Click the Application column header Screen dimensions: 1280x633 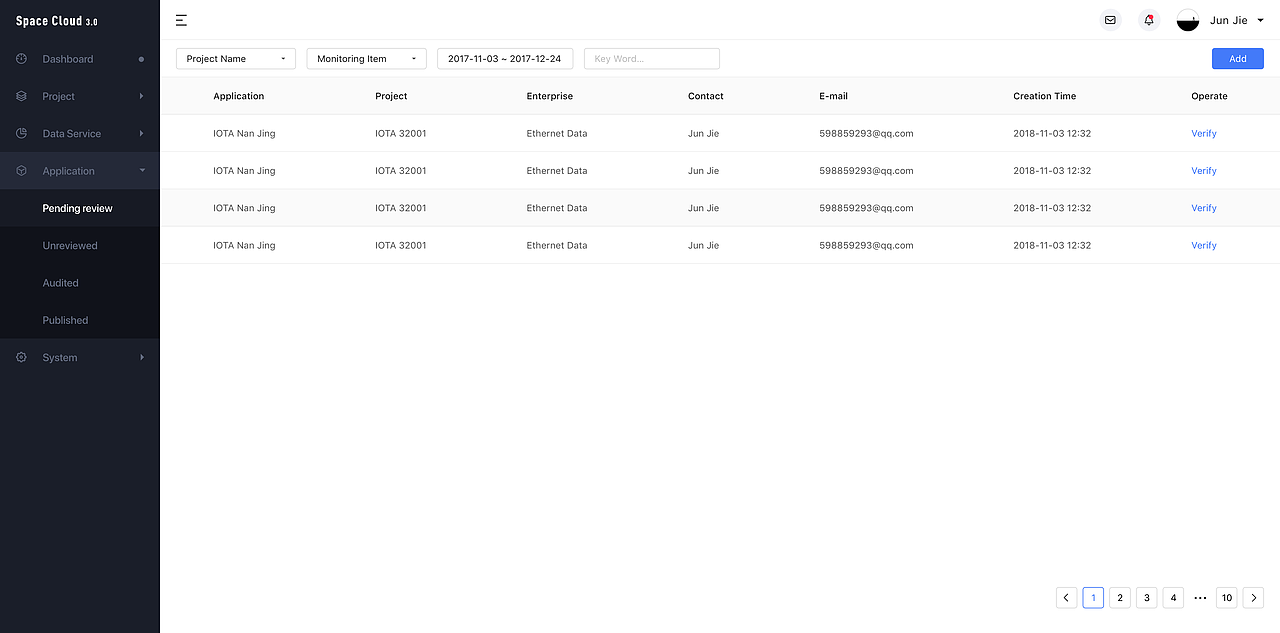(239, 96)
